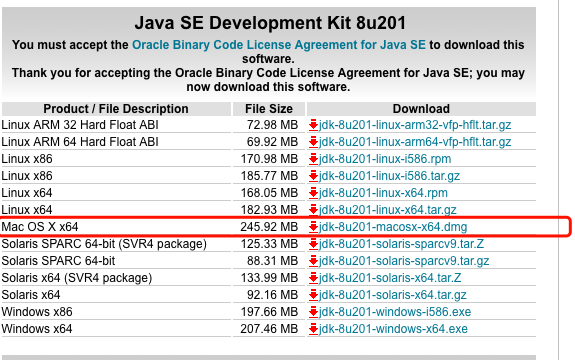Download jdk-8u201-solaris-x64.tar.Z

pyautogui.click(x=390, y=278)
